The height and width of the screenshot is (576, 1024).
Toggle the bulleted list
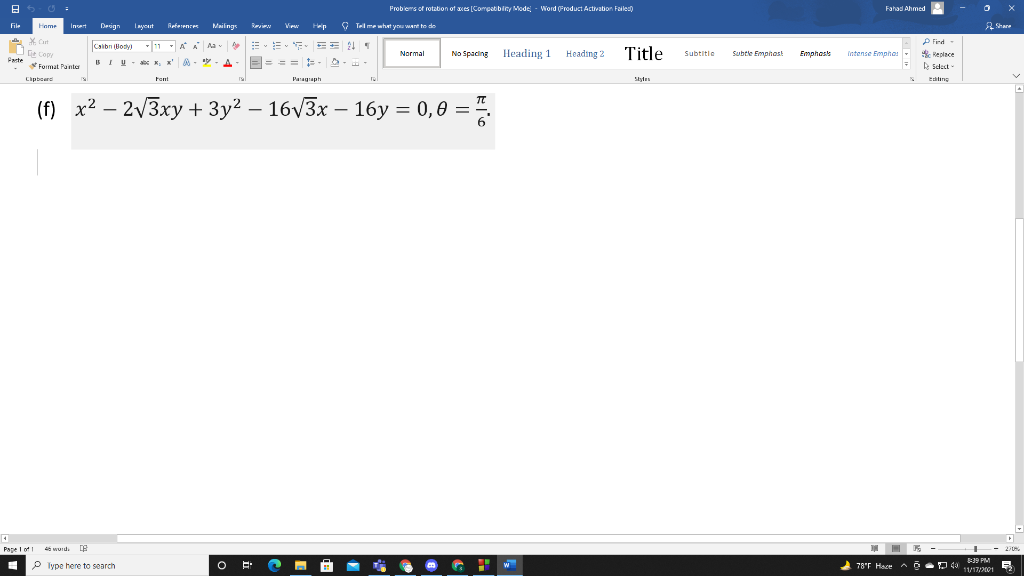click(254, 46)
